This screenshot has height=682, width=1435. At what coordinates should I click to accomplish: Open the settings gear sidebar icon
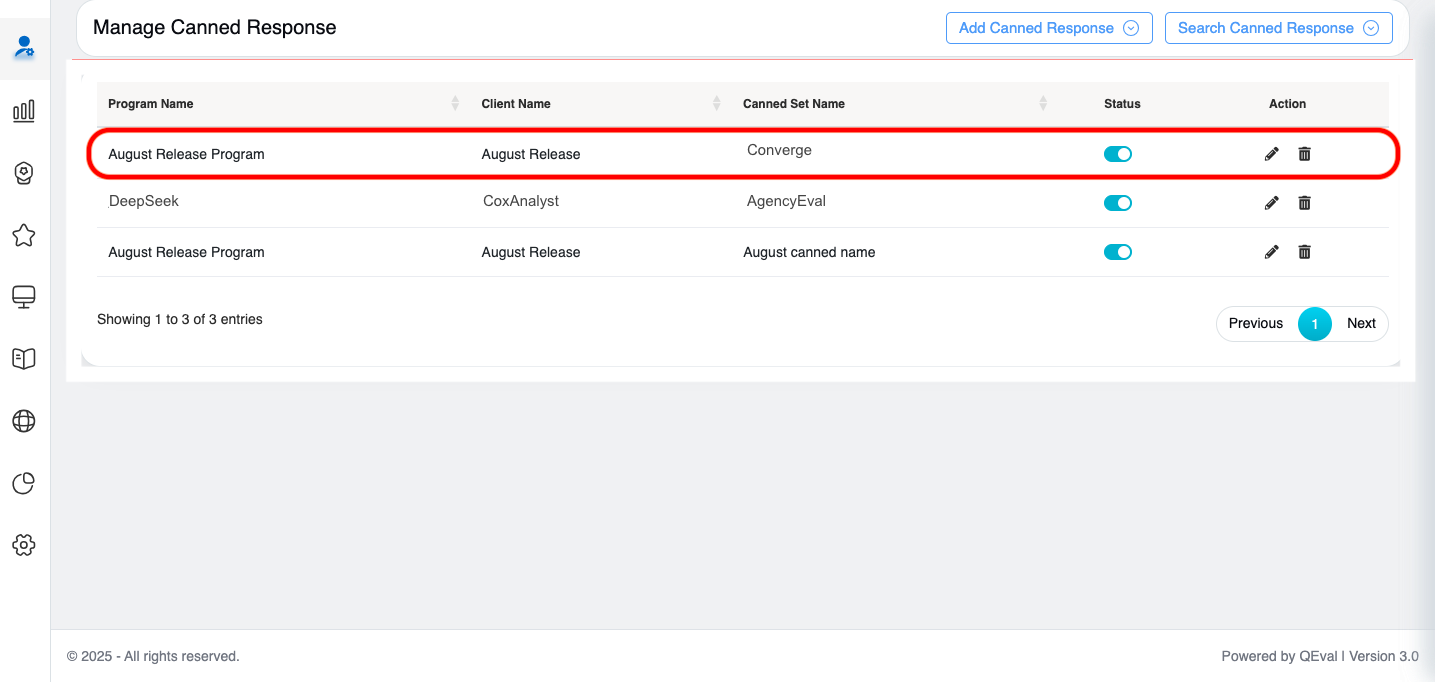(24, 545)
